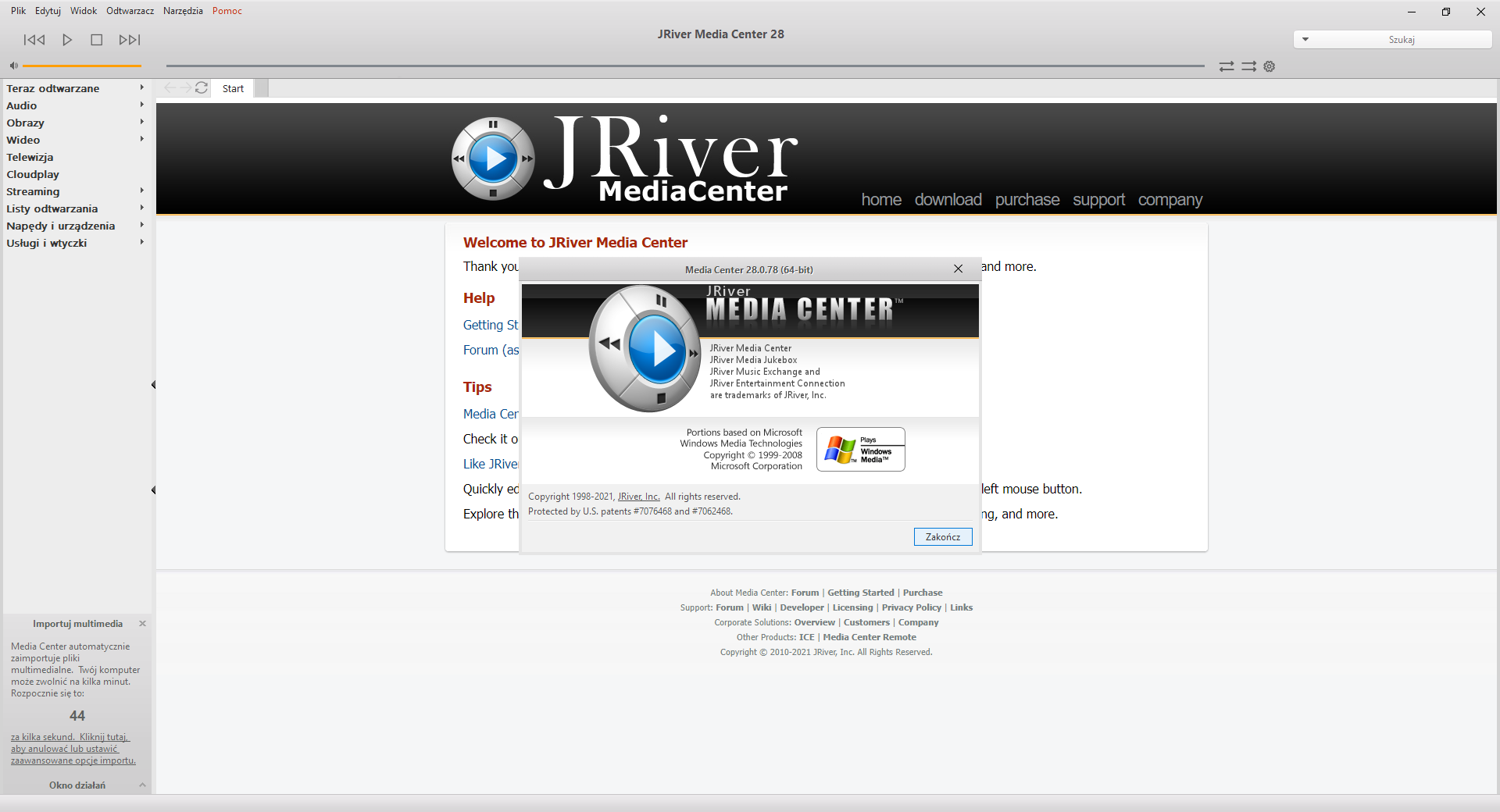Open the Plik menu
The image size is (1500, 812).
pyautogui.click(x=18, y=11)
